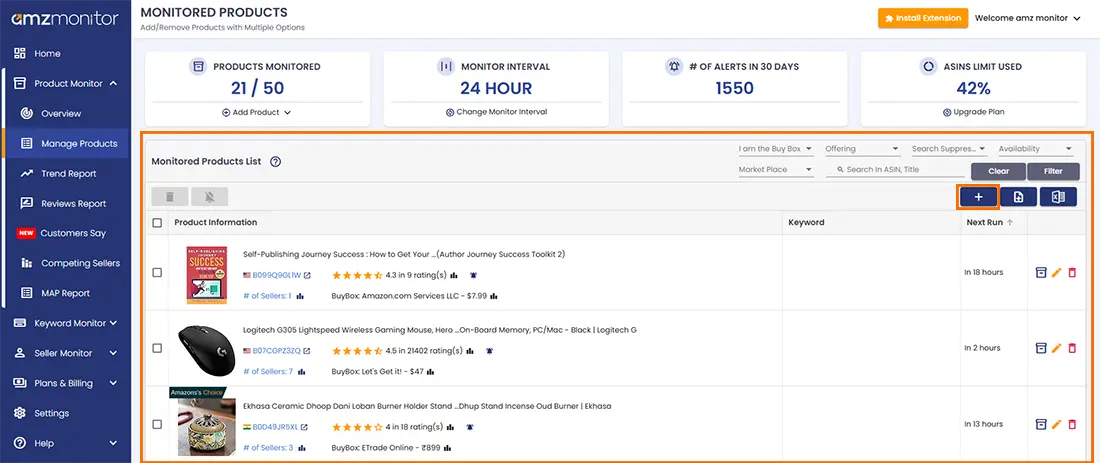Expand the Seller Monitor sidebar section

[x=65, y=353]
